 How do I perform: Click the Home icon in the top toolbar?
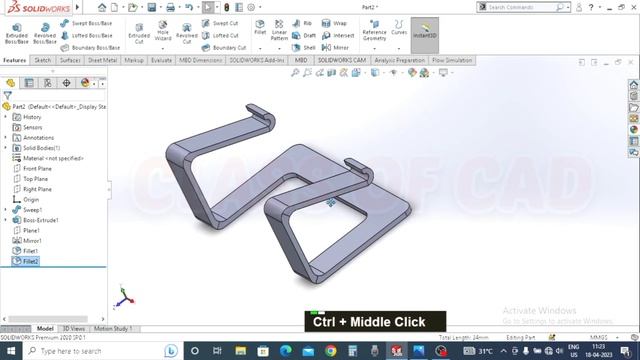point(102,7)
